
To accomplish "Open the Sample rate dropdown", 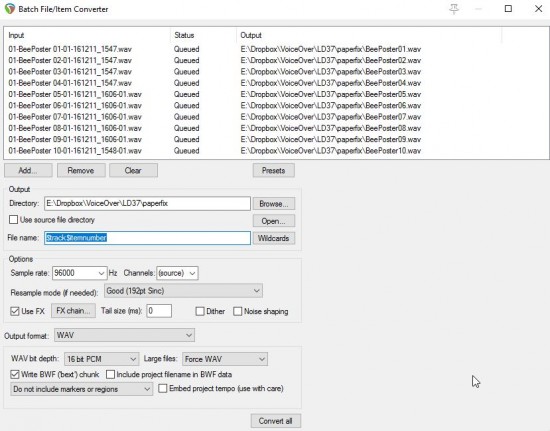I will point(80,273).
